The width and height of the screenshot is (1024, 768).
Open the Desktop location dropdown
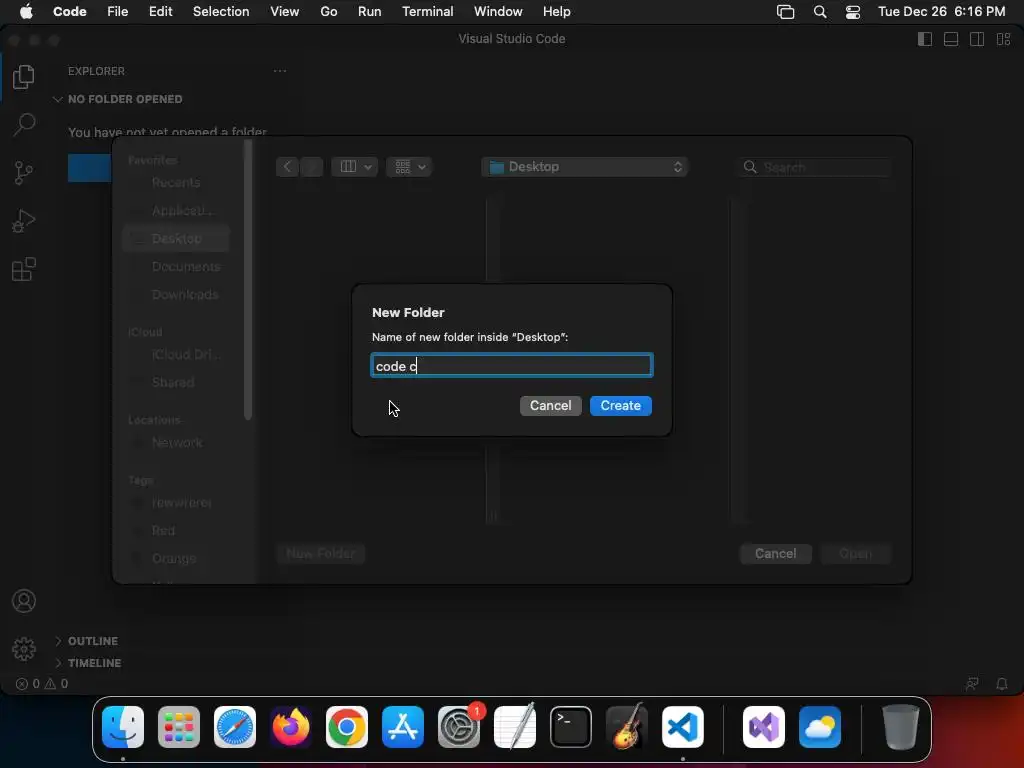coord(584,167)
